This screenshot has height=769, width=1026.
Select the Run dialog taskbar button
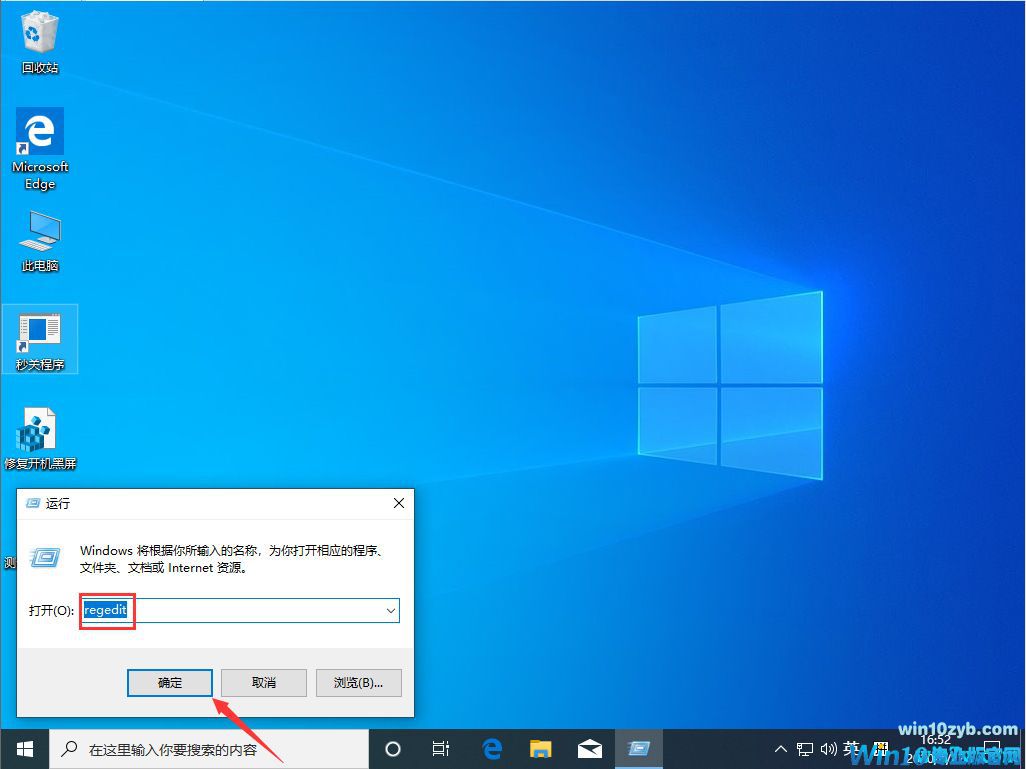coord(638,748)
